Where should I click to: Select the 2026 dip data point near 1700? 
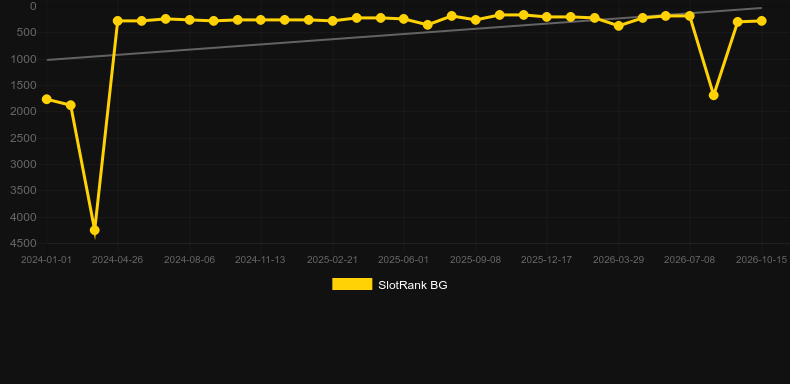pyautogui.click(x=713, y=95)
